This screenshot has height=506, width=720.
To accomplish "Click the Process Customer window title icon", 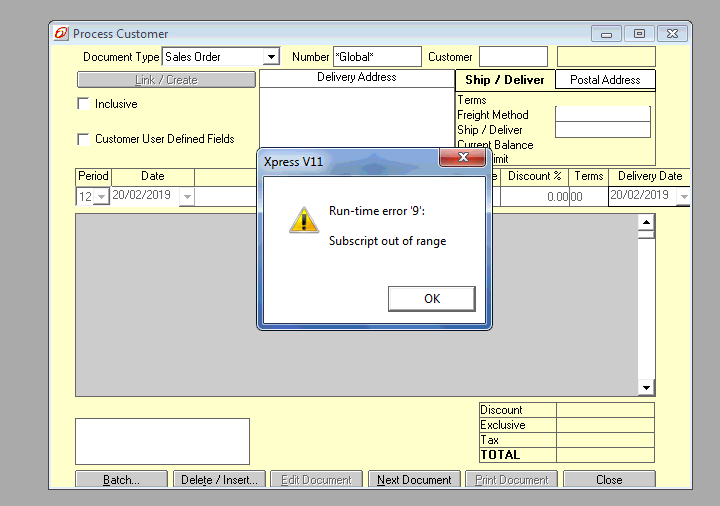I will pyautogui.click(x=61, y=33).
